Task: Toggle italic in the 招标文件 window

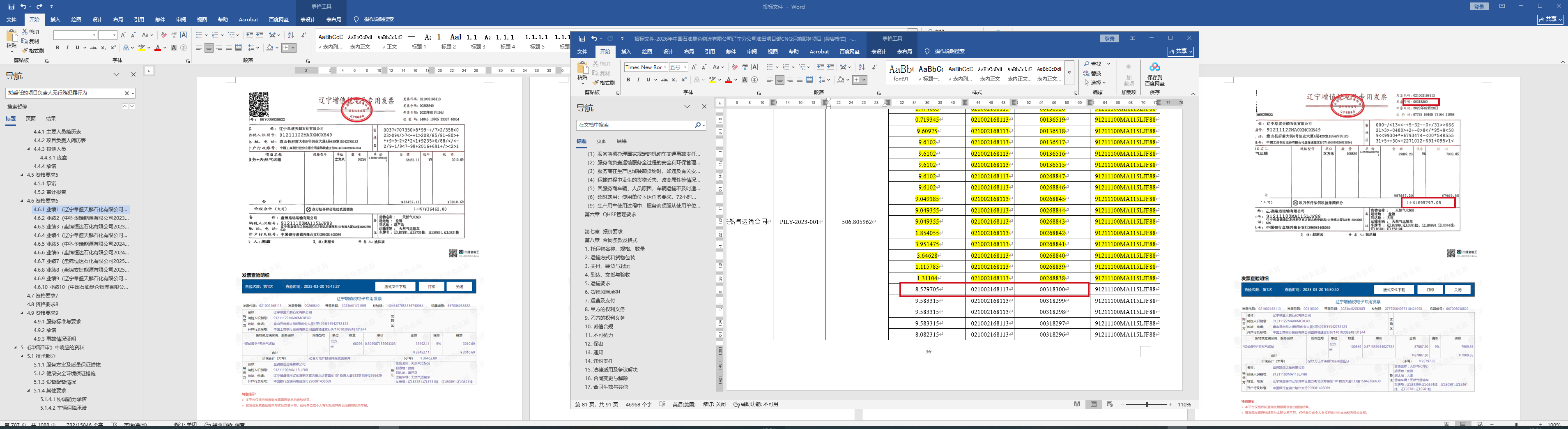Action: [x=638, y=80]
